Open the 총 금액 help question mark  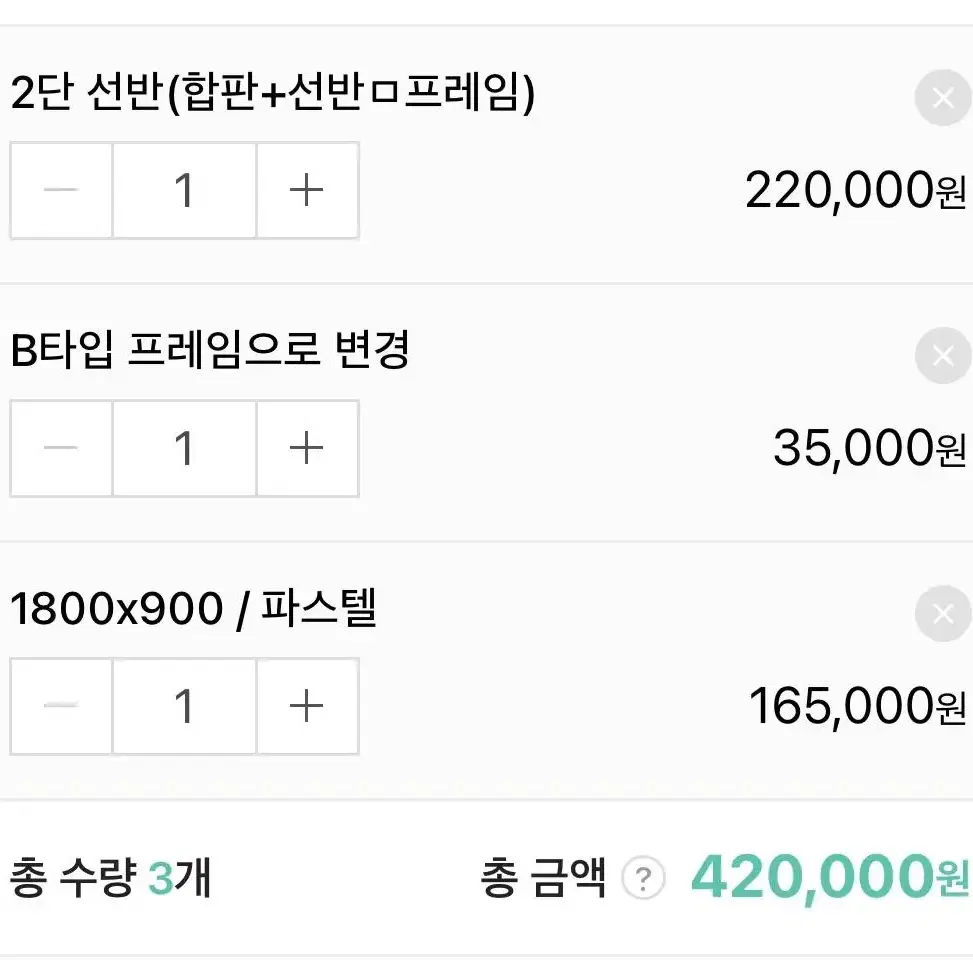click(x=643, y=878)
